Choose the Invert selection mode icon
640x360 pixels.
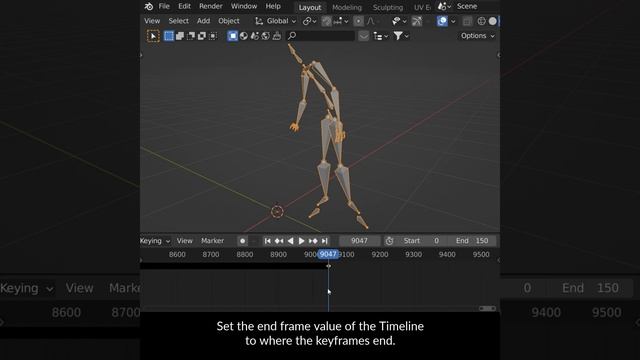pyautogui.click(x=202, y=36)
